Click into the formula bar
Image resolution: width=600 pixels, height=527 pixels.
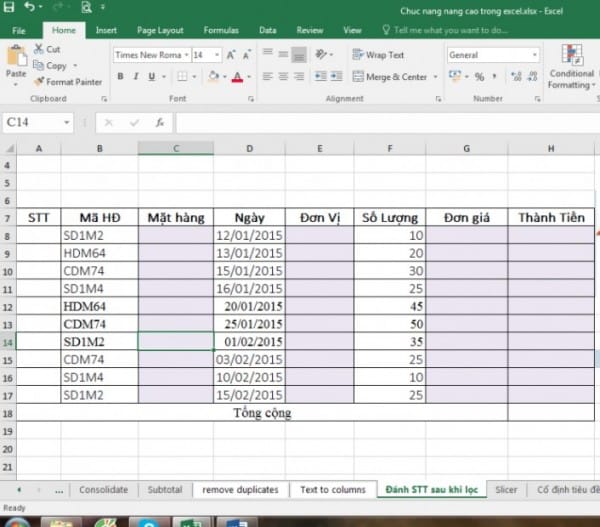tap(387, 122)
